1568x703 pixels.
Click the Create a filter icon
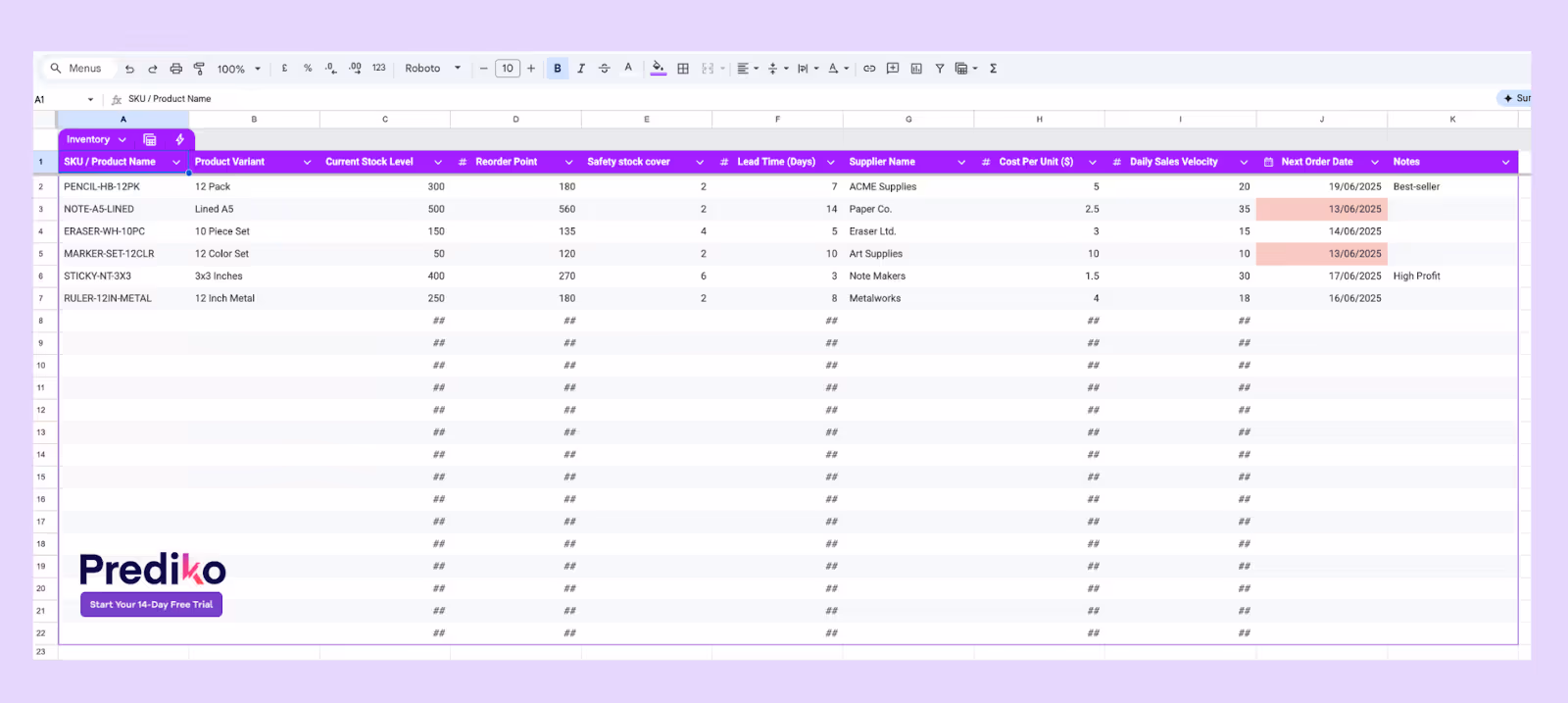click(940, 69)
